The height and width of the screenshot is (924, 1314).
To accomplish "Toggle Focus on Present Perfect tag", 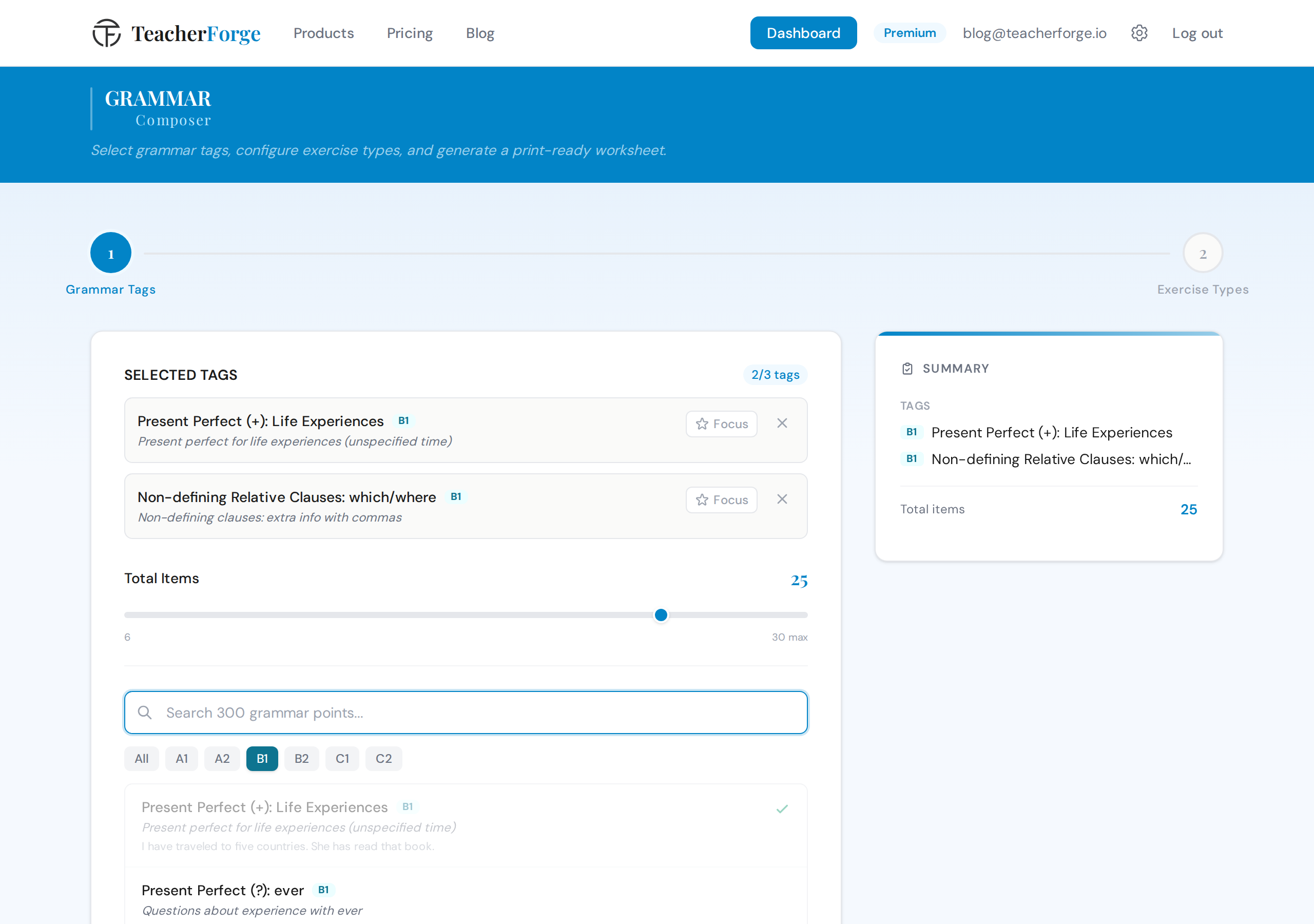I will [x=721, y=424].
